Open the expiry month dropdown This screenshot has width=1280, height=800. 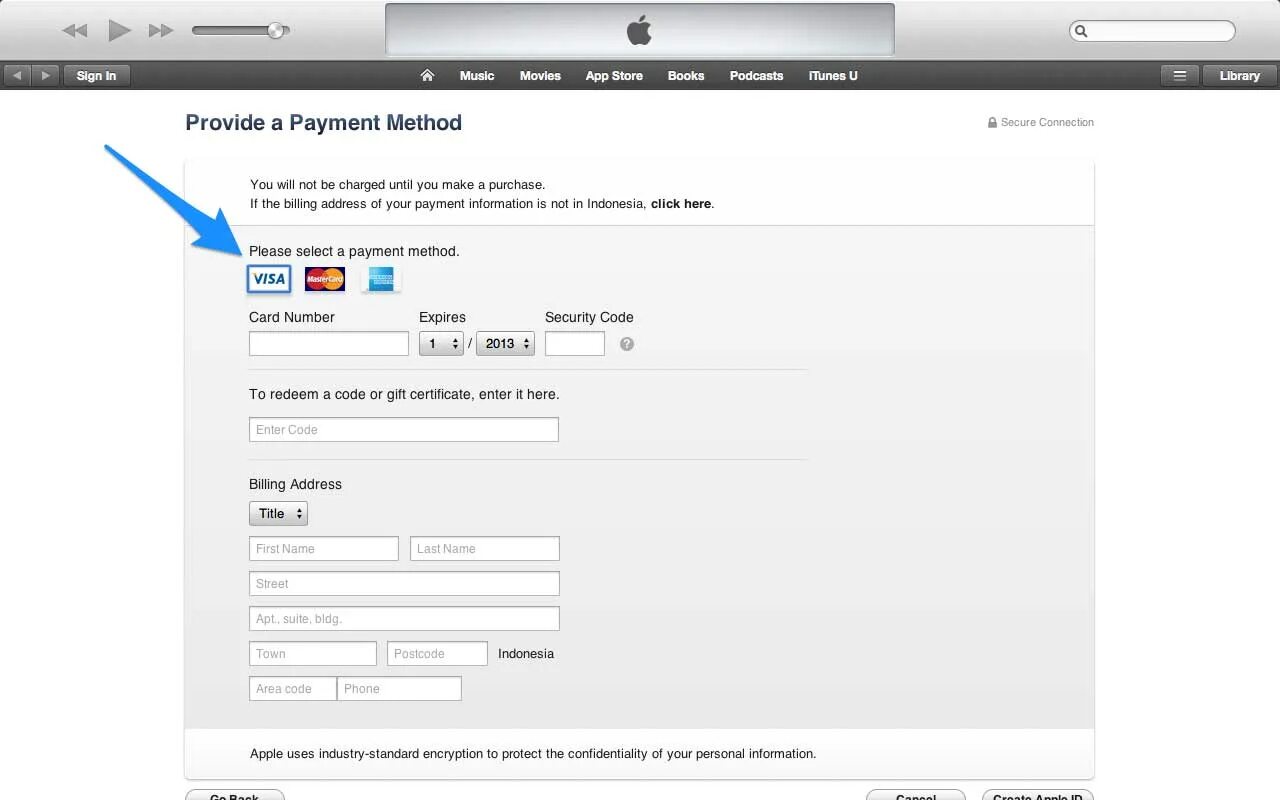click(441, 344)
